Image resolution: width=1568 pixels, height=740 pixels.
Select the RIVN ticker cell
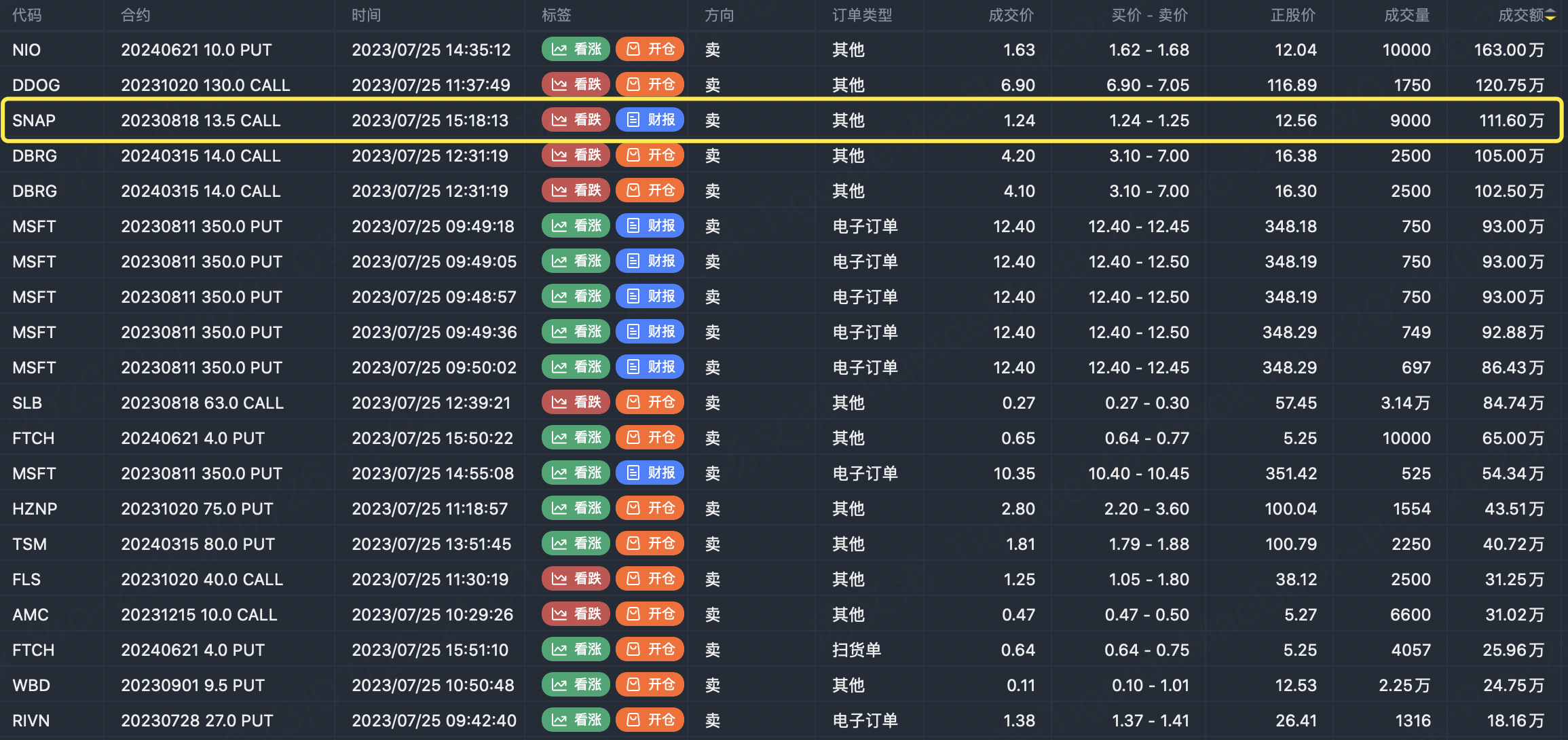point(31,720)
